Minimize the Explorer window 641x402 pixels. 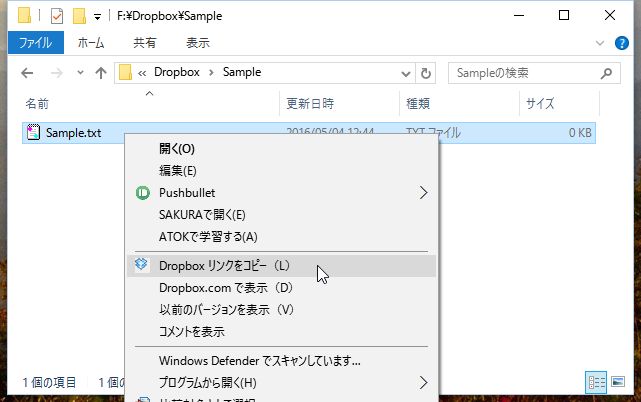coord(519,16)
